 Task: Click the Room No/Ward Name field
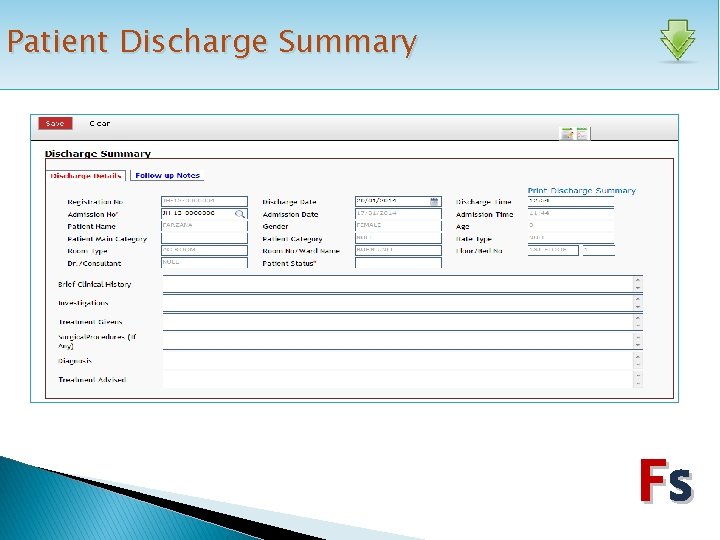tap(398, 250)
